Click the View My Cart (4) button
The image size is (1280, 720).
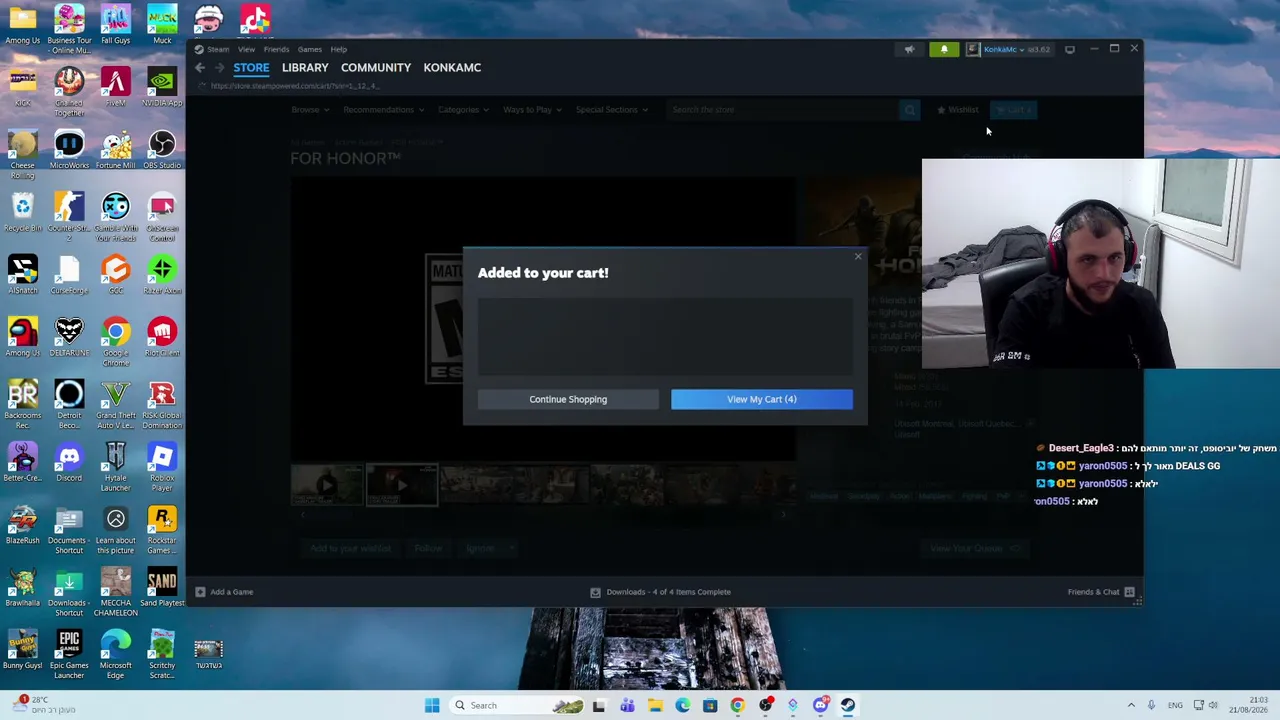coord(762,399)
